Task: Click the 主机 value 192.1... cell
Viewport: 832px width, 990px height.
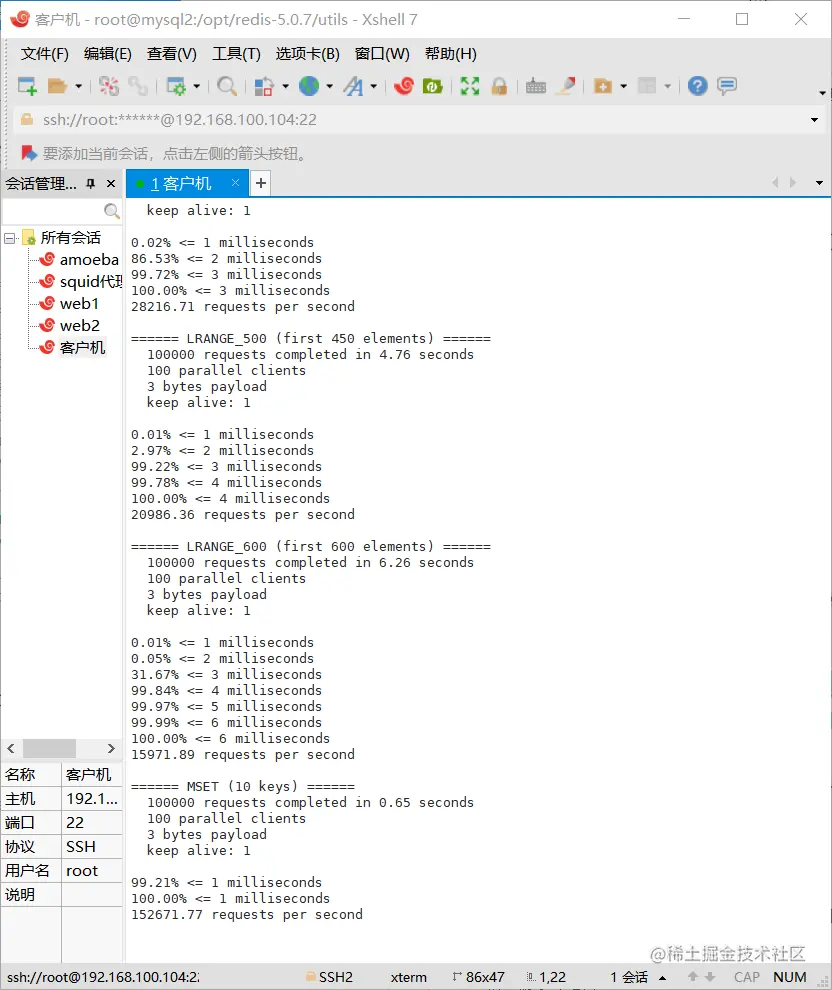Action: [x=92, y=799]
